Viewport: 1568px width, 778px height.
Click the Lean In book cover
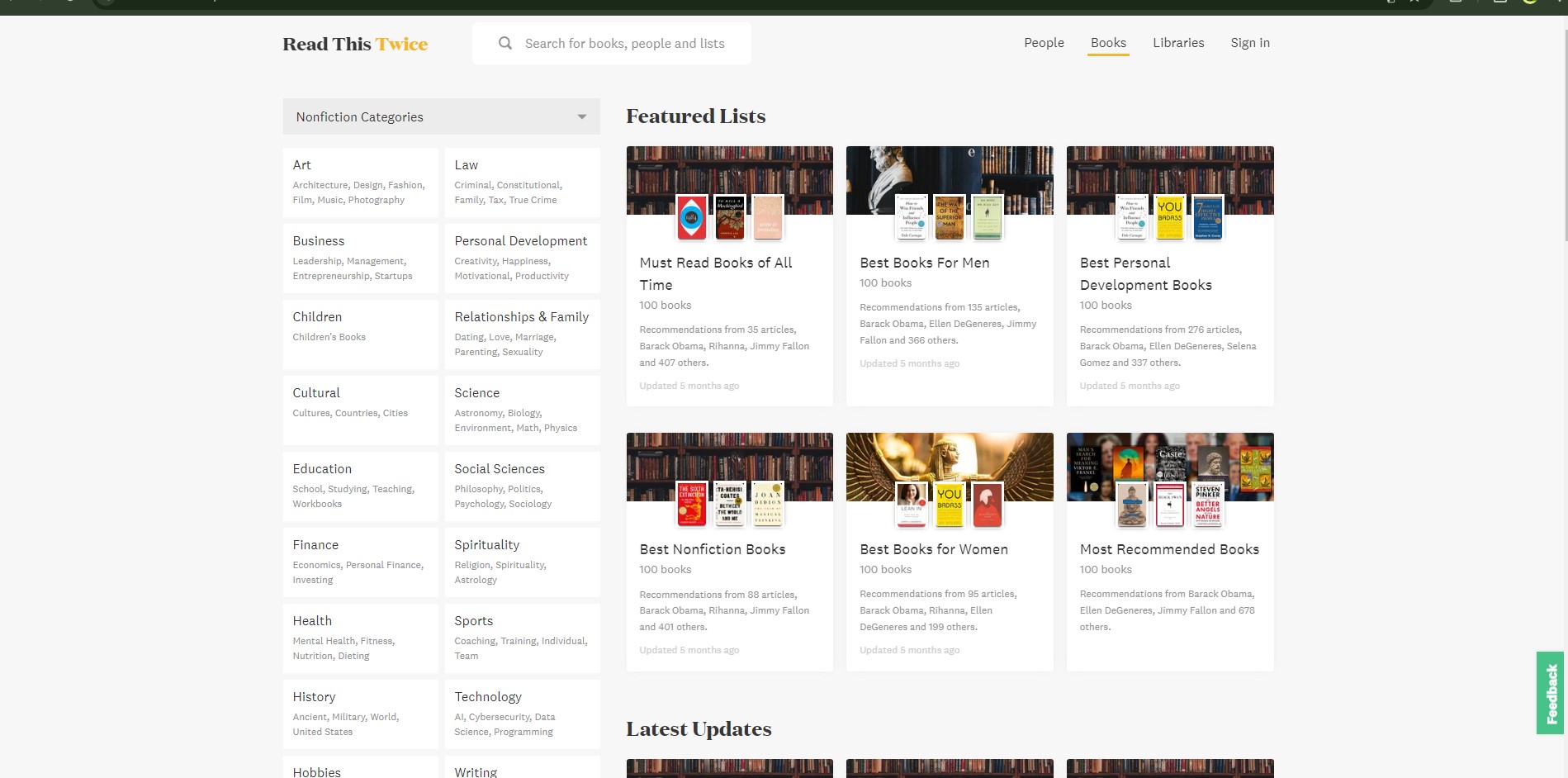[912, 505]
